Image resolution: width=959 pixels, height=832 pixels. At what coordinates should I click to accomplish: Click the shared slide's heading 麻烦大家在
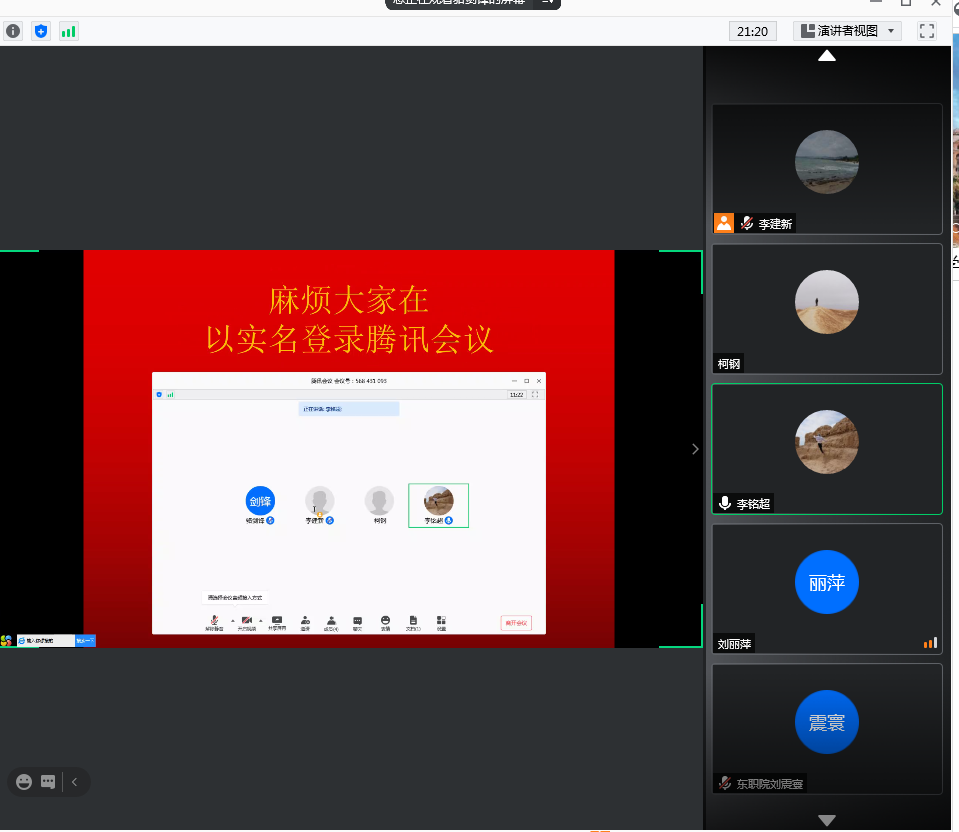point(349,300)
